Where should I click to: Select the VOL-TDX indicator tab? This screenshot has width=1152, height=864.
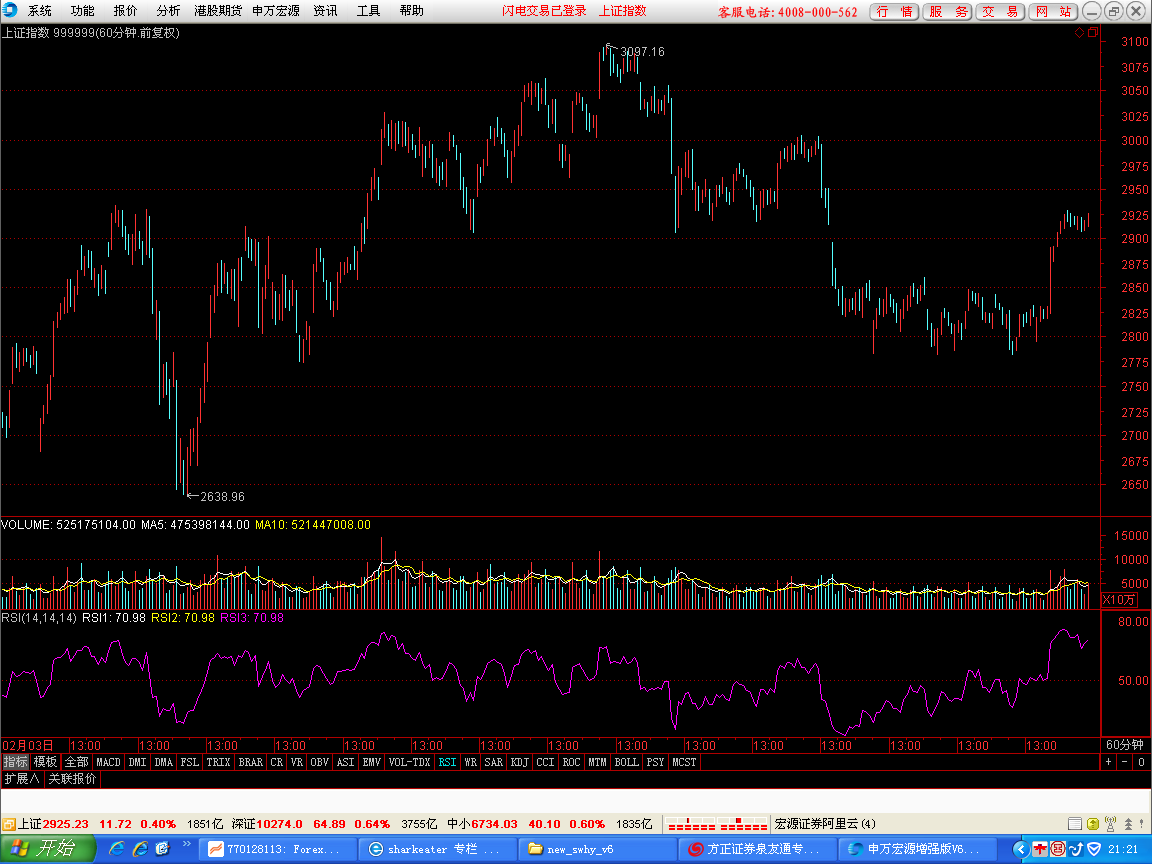click(x=409, y=762)
